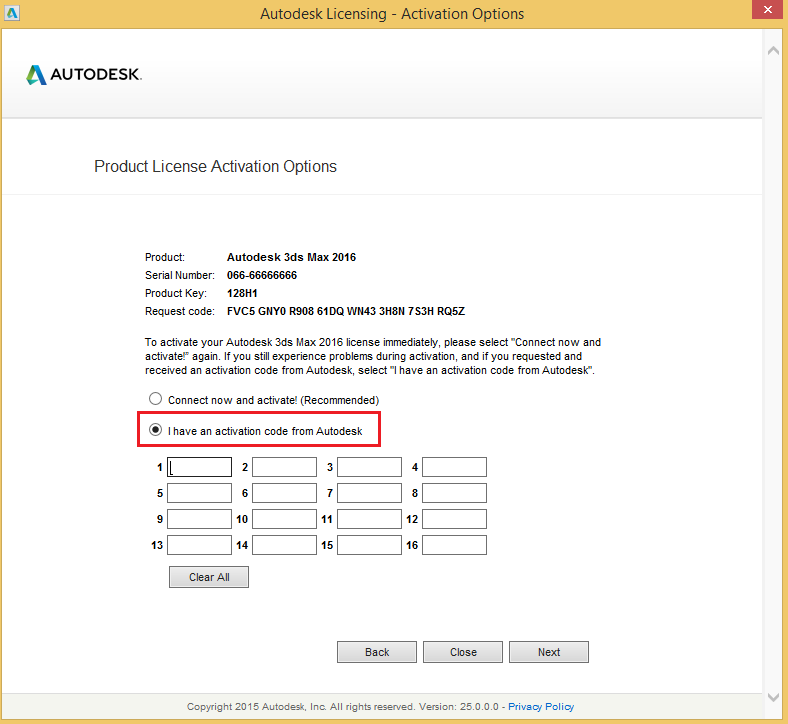Click activation code field 2

pos(284,467)
